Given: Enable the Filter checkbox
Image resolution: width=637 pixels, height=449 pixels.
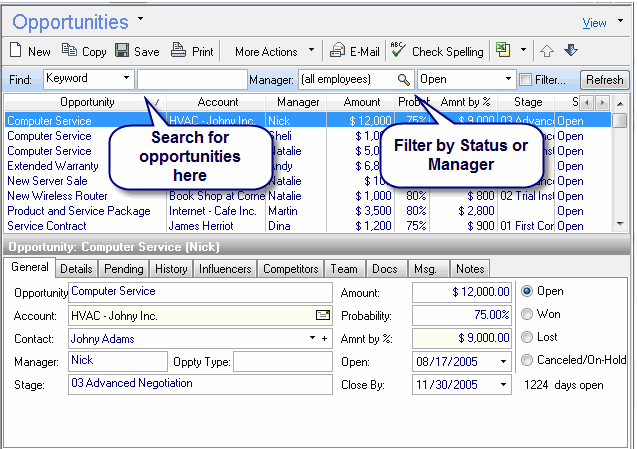Looking at the screenshot, I should coord(526,79).
